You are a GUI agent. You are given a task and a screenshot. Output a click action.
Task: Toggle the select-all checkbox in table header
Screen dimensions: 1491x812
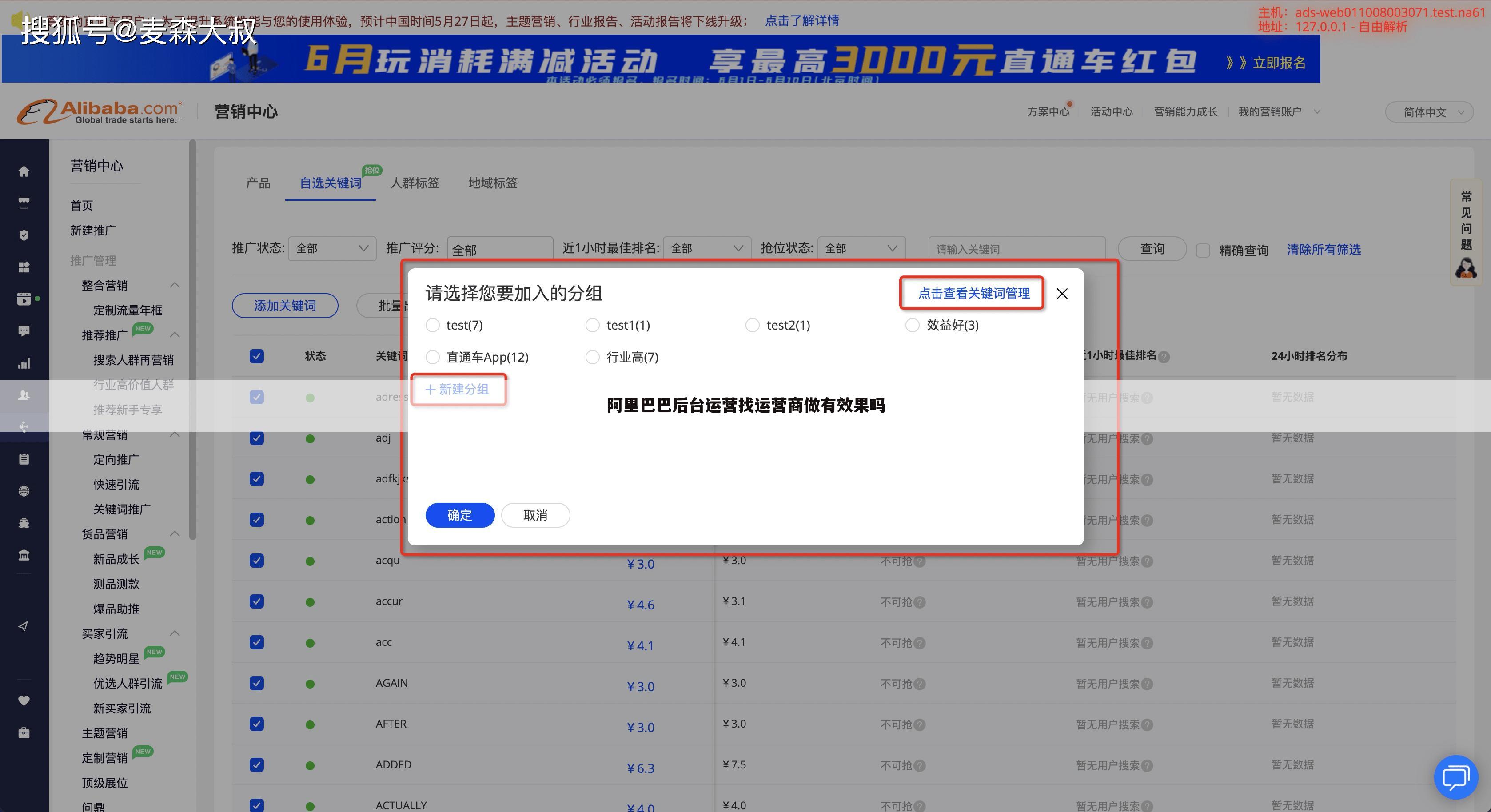click(256, 356)
